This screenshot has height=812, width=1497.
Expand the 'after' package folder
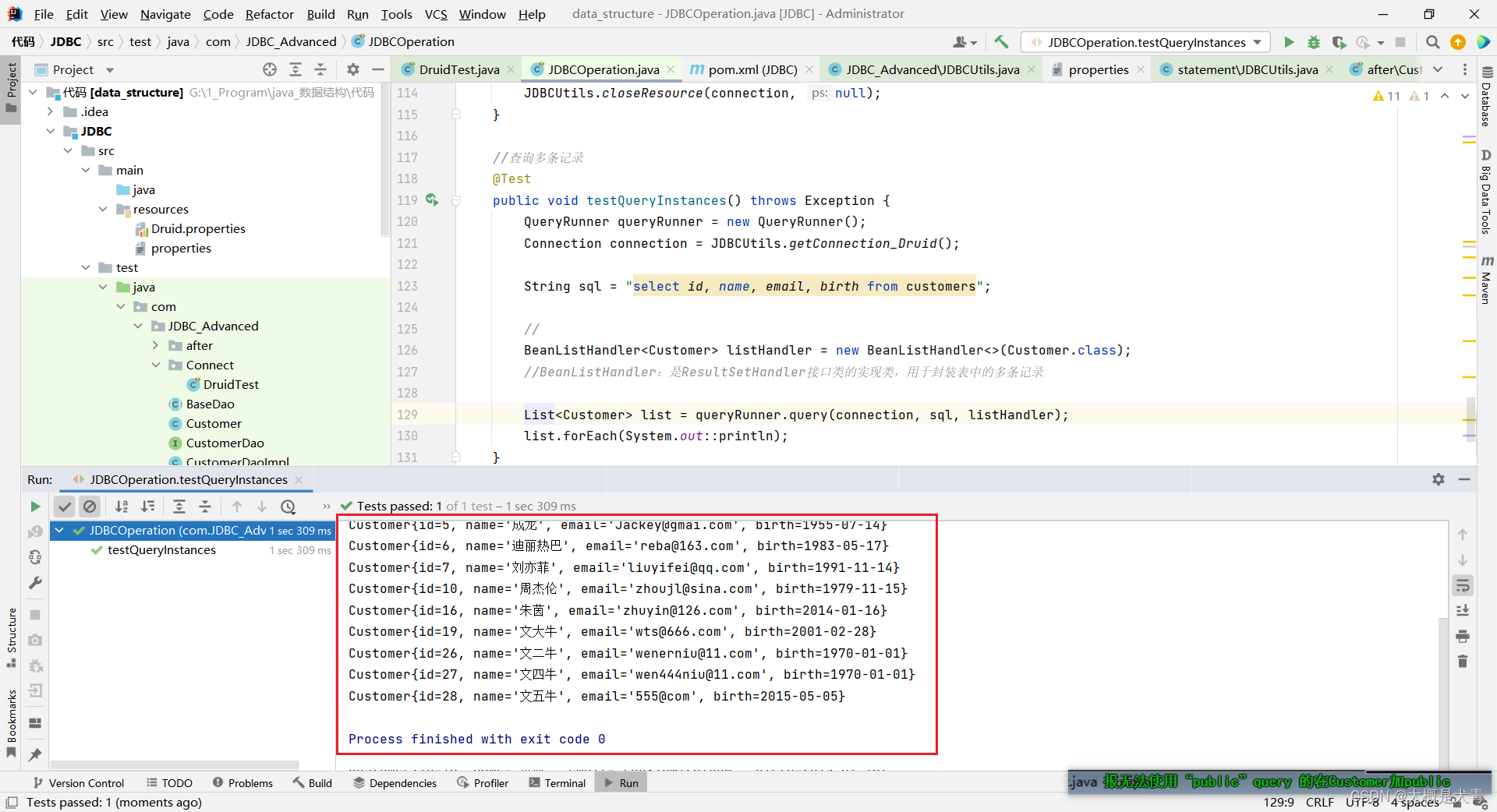[x=155, y=345]
